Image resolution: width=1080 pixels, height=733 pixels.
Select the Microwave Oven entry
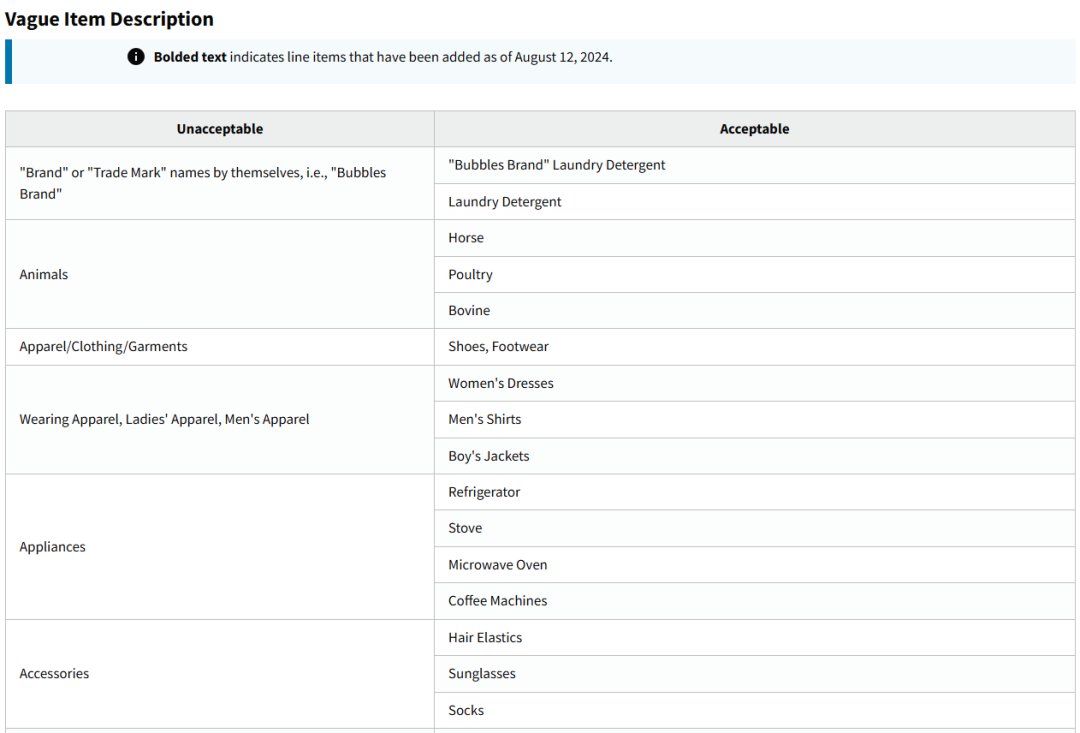coord(497,565)
